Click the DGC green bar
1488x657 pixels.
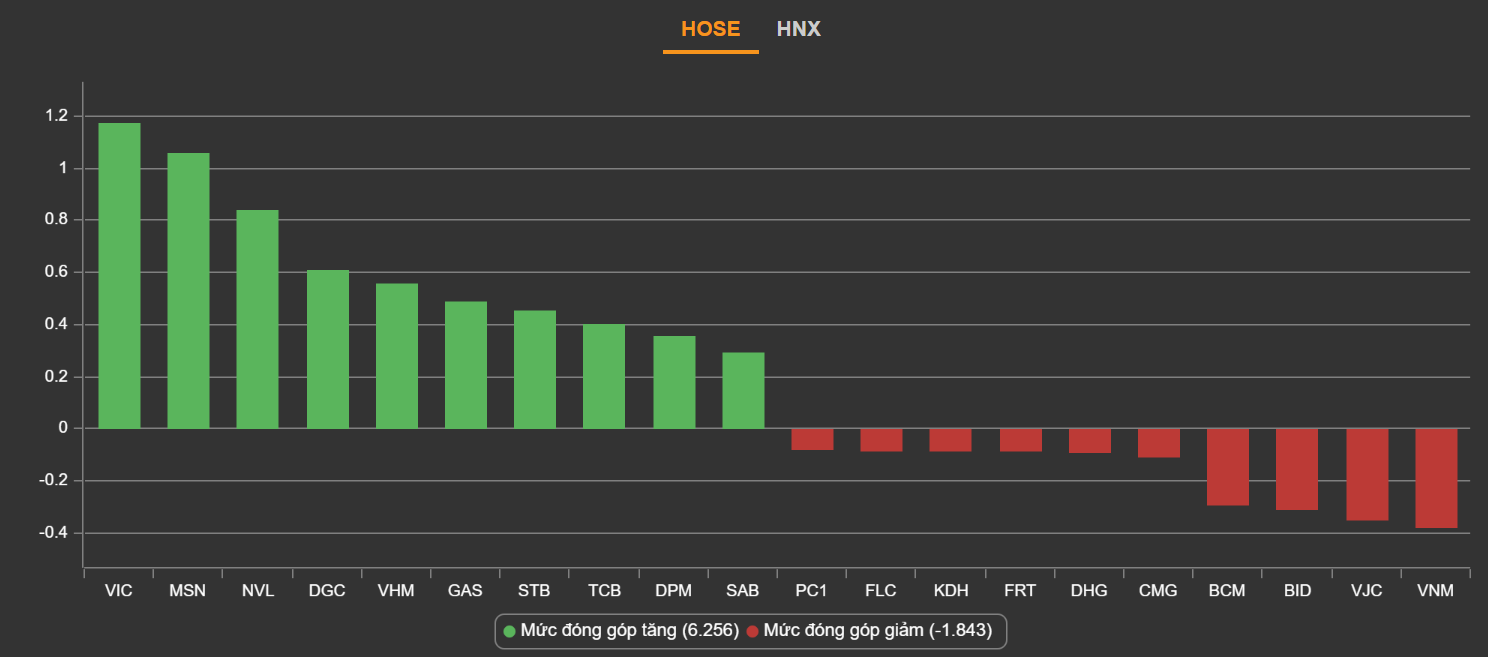327,349
